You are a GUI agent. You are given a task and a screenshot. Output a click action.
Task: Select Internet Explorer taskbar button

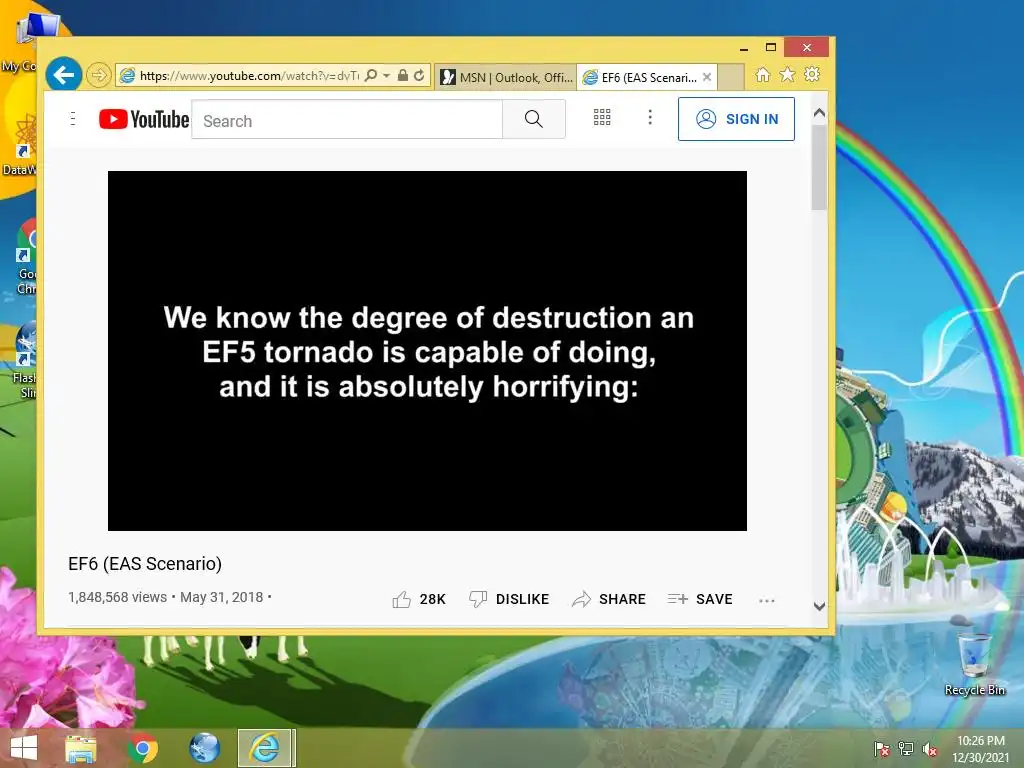pyautogui.click(x=266, y=748)
